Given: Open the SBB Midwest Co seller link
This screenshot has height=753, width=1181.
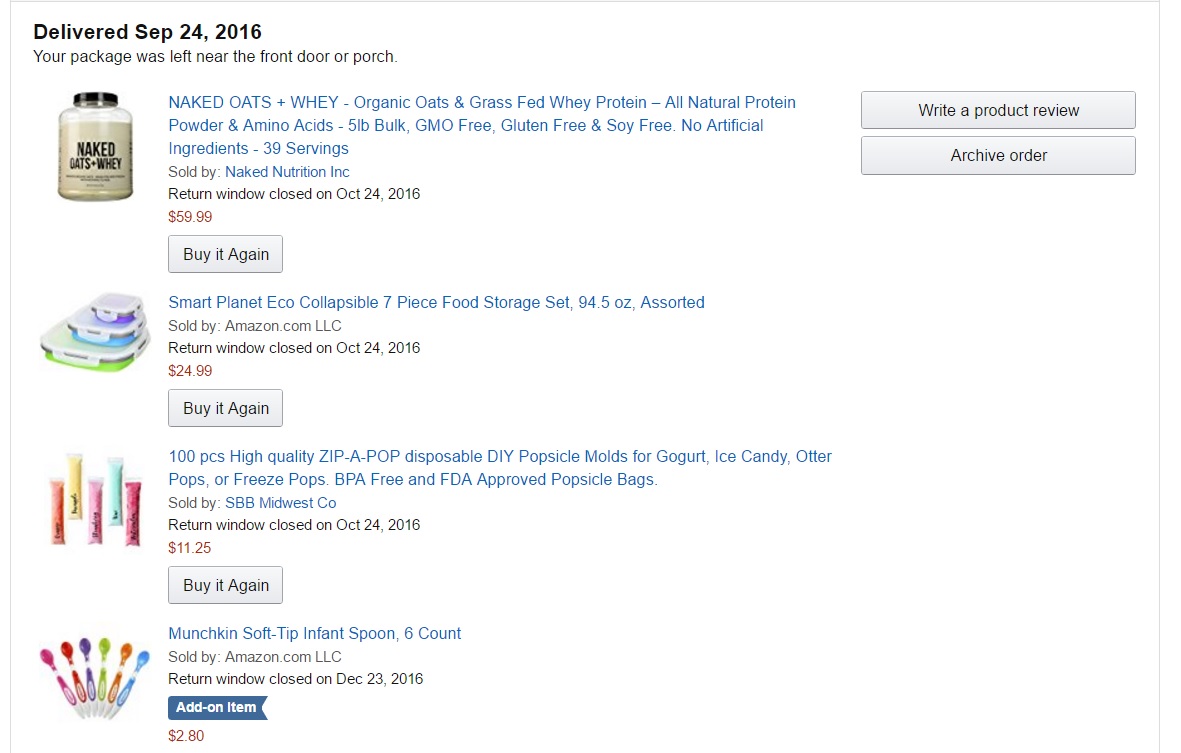Looking at the screenshot, I should point(280,502).
